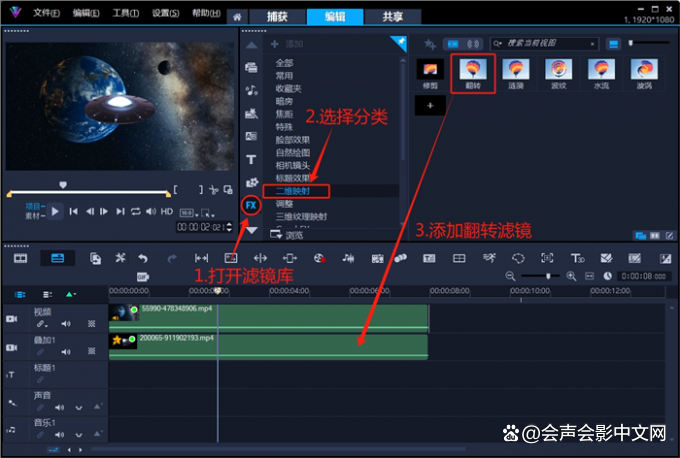The height and width of the screenshot is (458, 680).
Task: Open the sound and music library panel
Action: (251, 90)
